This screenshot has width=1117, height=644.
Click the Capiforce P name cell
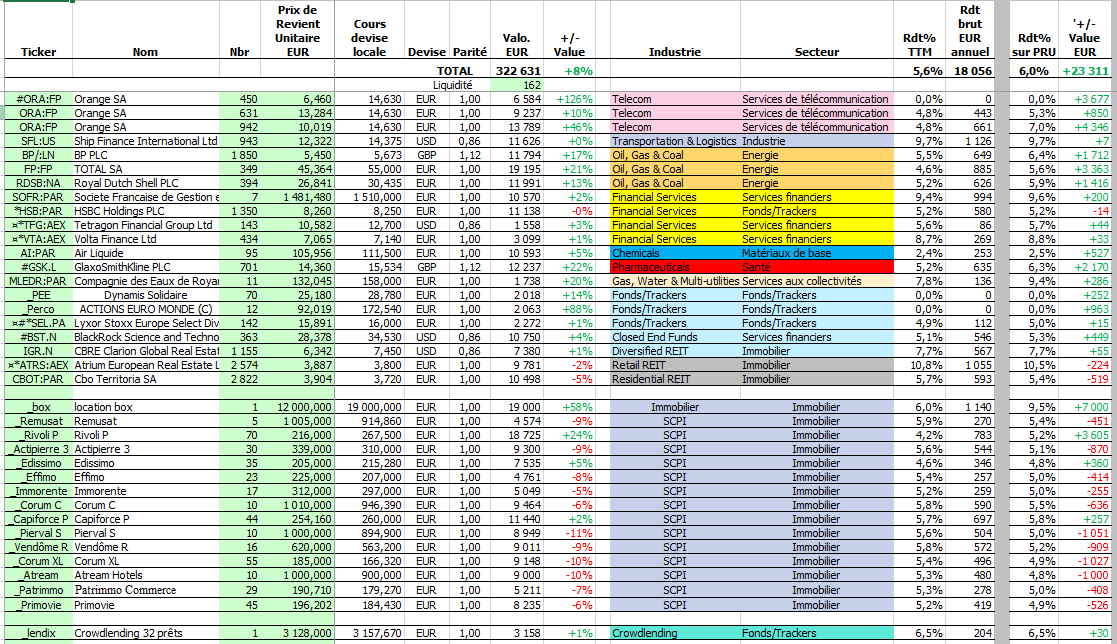[145, 519]
